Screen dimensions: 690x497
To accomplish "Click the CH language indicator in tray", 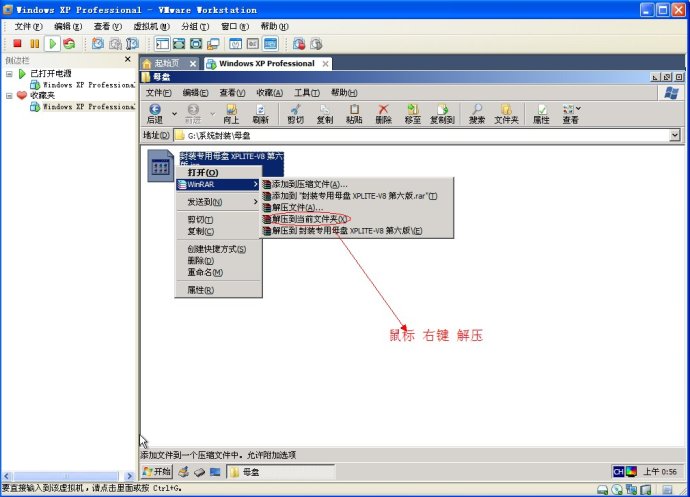I will pyautogui.click(x=619, y=472).
